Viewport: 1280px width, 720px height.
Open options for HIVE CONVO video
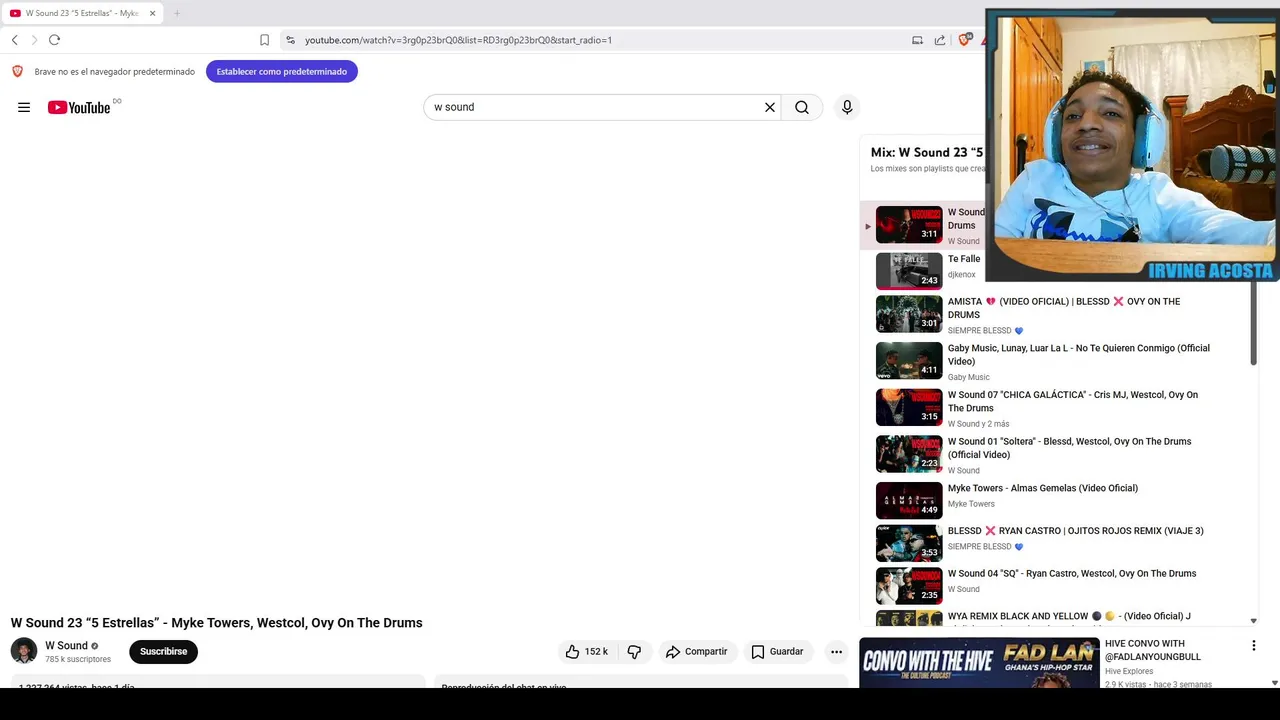pyautogui.click(x=1253, y=646)
